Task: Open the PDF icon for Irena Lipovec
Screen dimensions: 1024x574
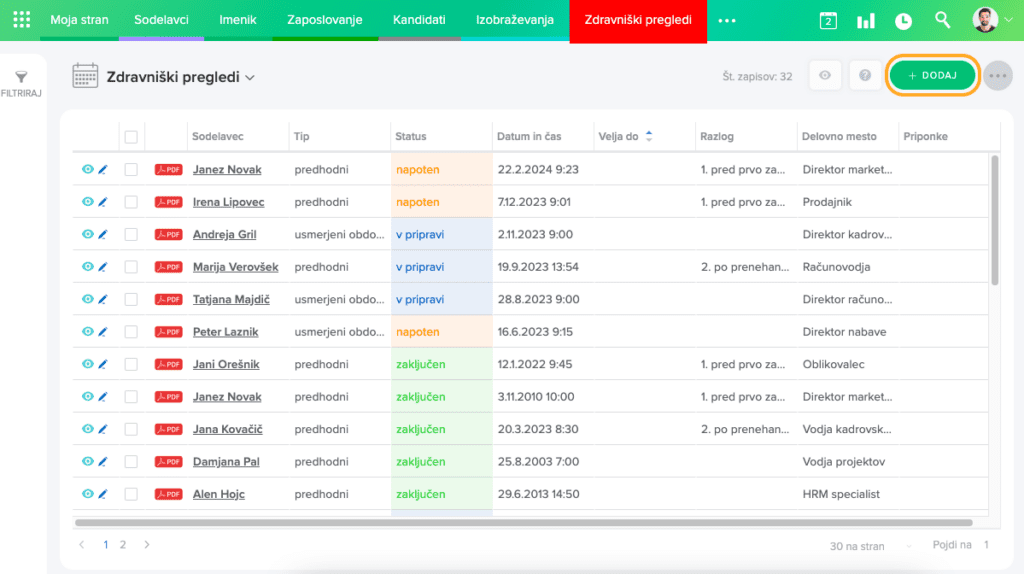Action: (168, 202)
